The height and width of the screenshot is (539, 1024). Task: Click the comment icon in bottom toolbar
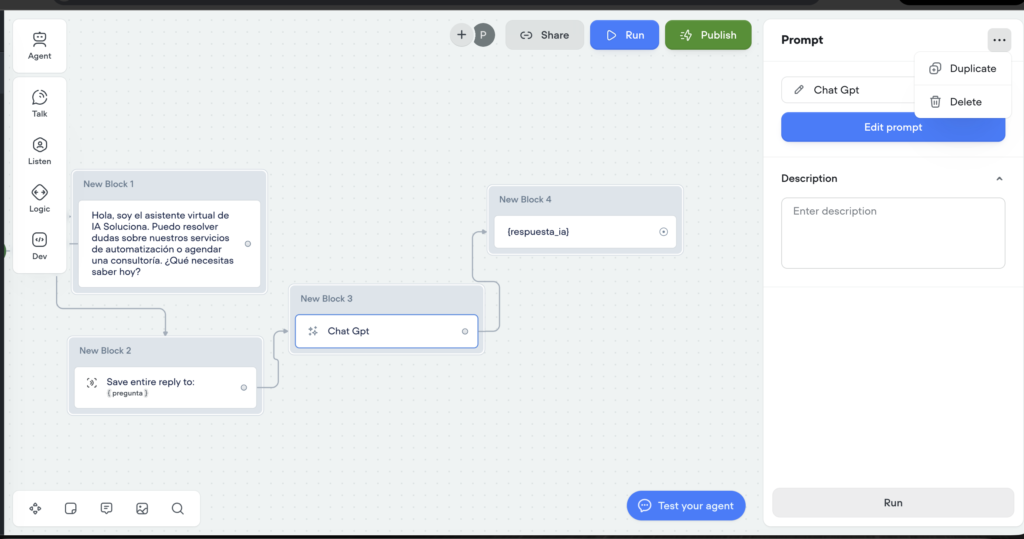(x=106, y=508)
